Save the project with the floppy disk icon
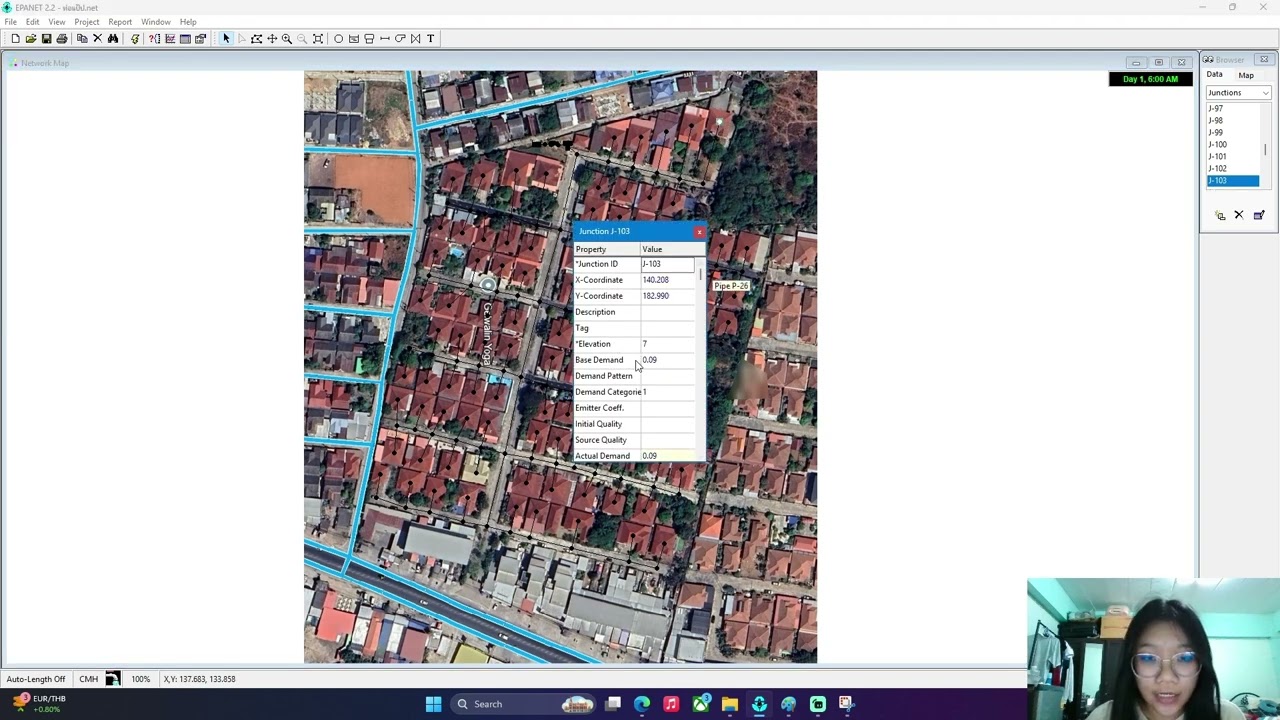This screenshot has width=1280, height=720. point(46,39)
